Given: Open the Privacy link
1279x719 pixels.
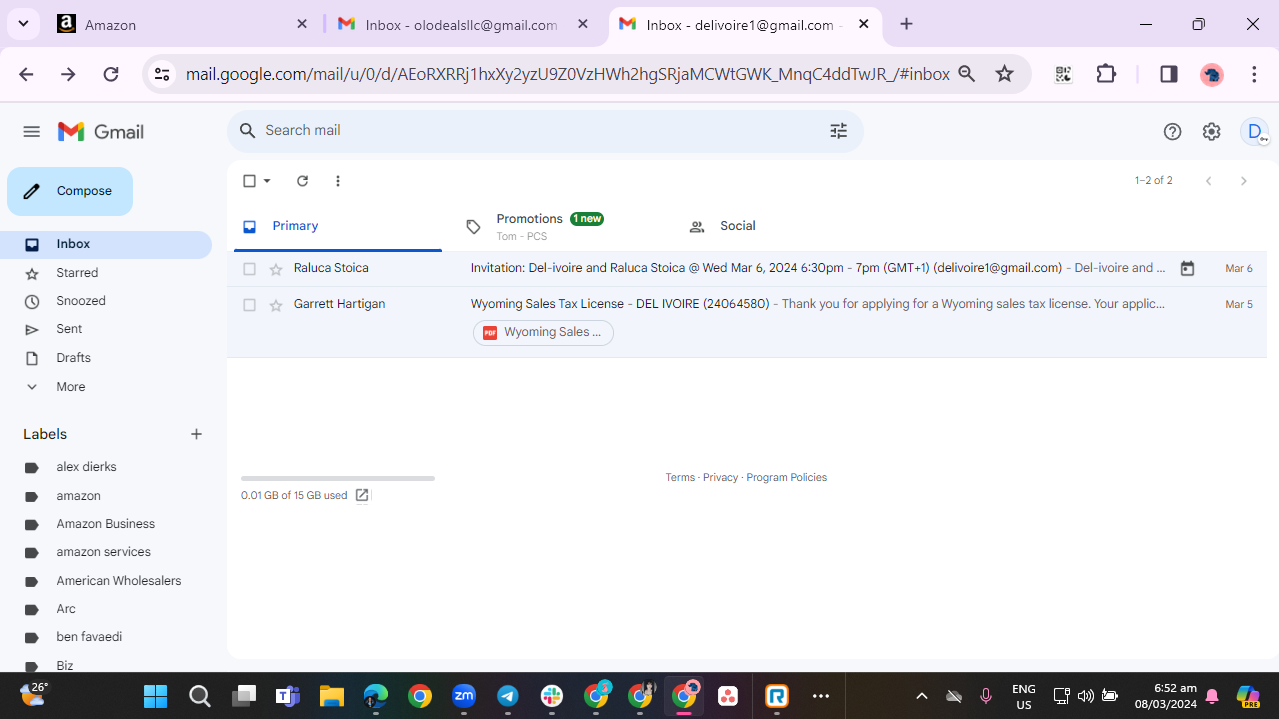Looking at the screenshot, I should tap(720, 478).
